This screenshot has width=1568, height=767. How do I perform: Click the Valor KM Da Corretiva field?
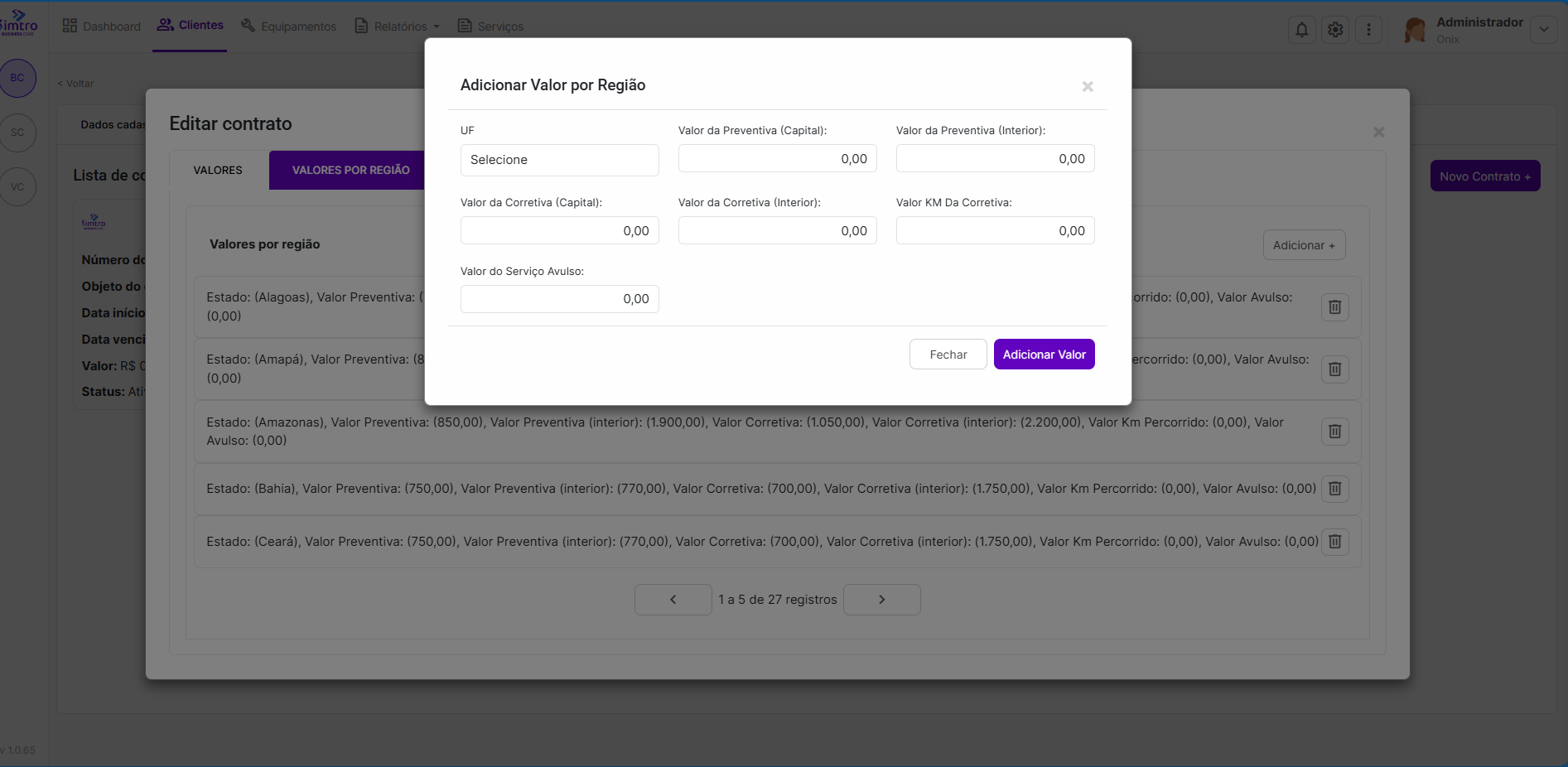point(995,231)
